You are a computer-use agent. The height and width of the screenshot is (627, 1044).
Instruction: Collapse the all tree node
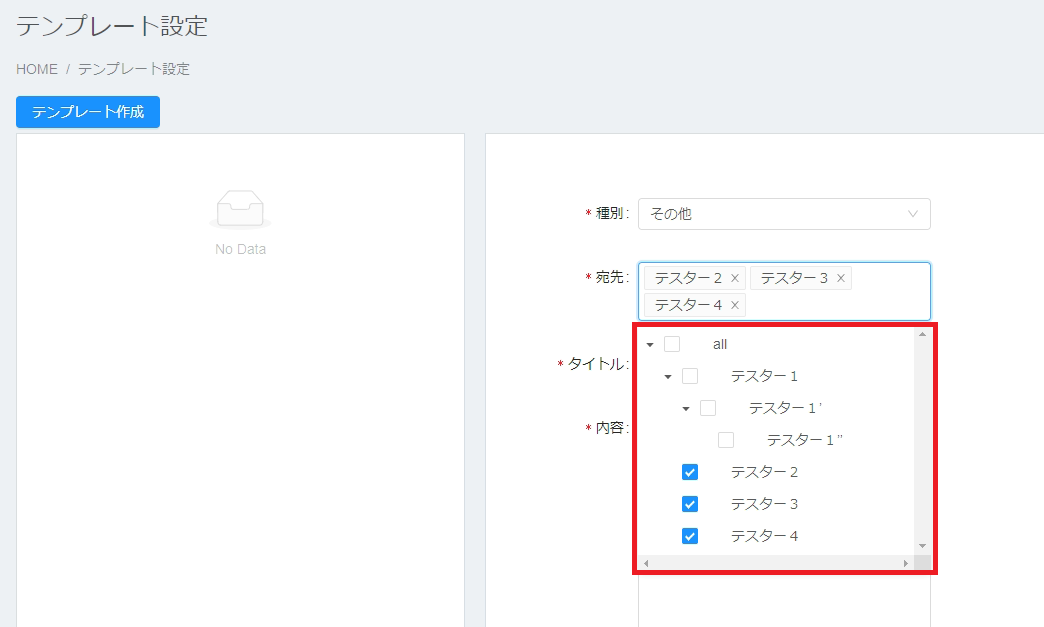[x=650, y=345]
